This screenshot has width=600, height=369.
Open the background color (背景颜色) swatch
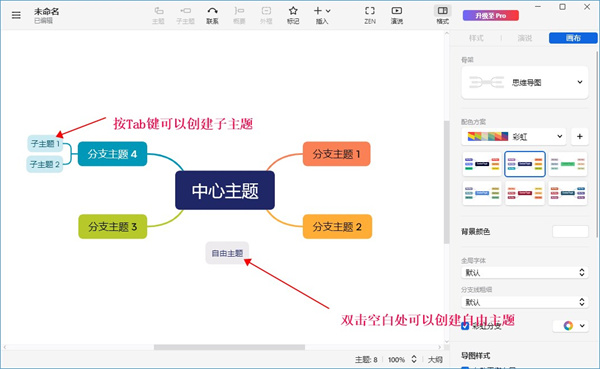click(x=570, y=232)
